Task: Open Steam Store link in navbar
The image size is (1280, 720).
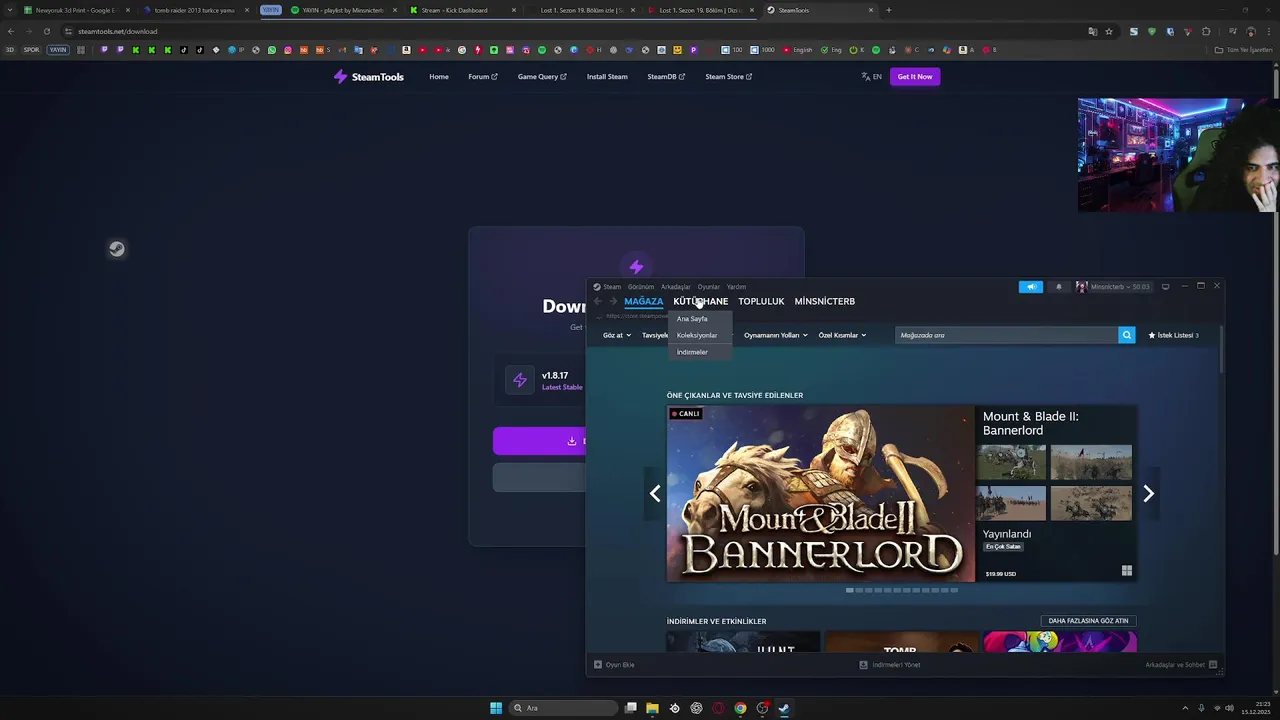Action: [729, 77]
